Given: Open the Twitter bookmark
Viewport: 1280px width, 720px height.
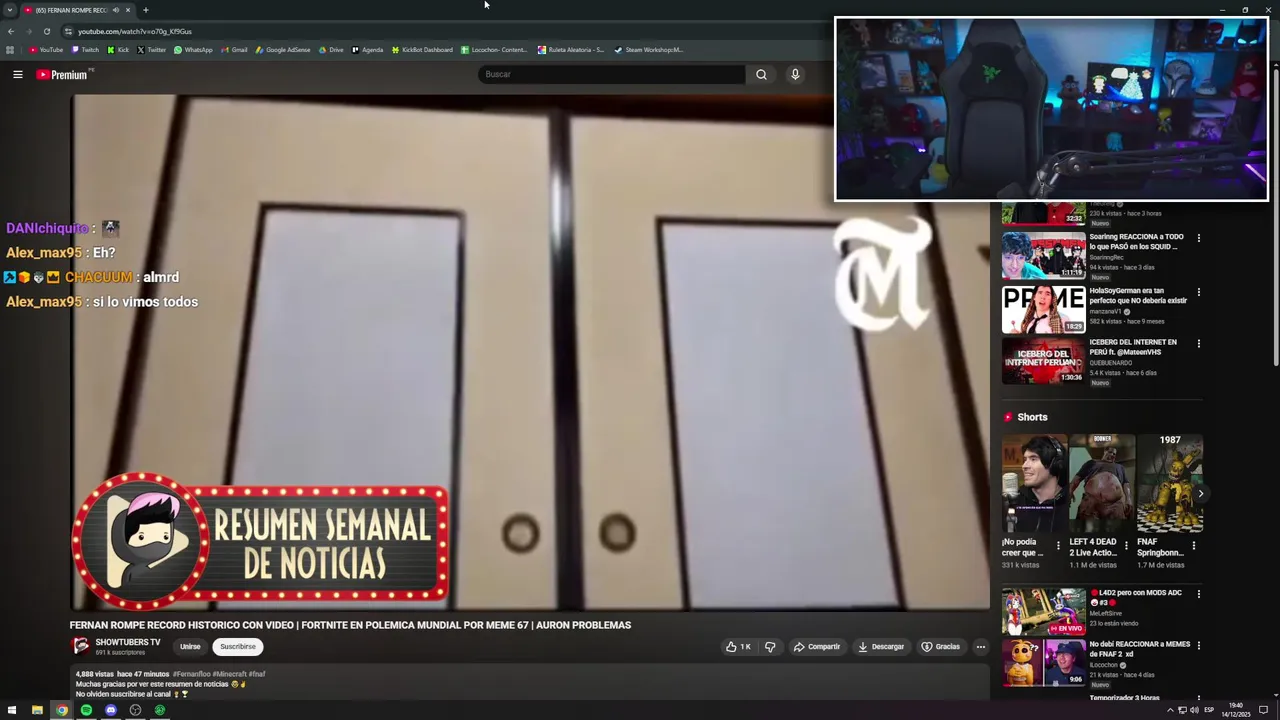Looking at the screenshot, I should point(151,50).
